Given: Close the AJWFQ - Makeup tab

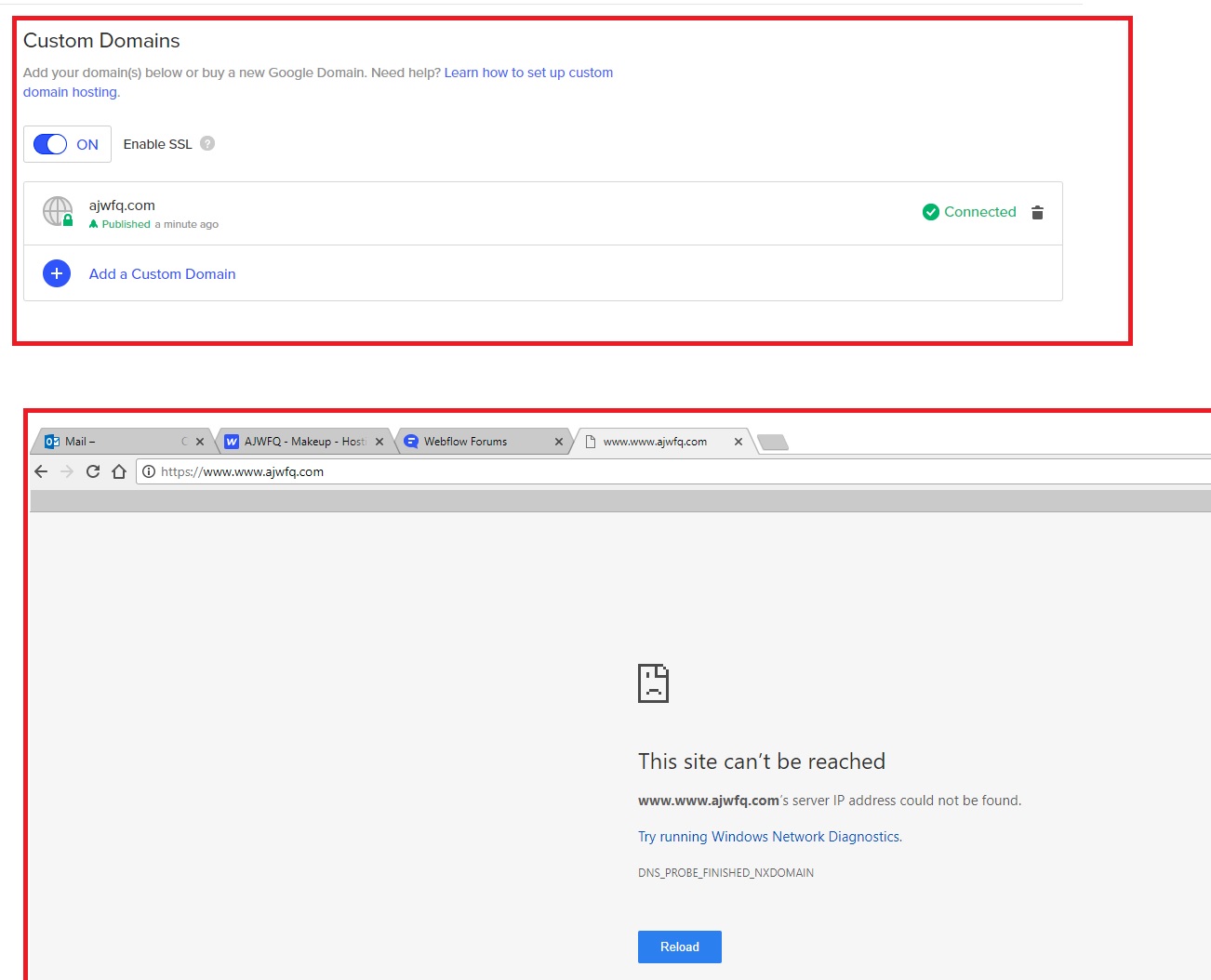Looking at the screenshot, I should (x=379, y=442).
